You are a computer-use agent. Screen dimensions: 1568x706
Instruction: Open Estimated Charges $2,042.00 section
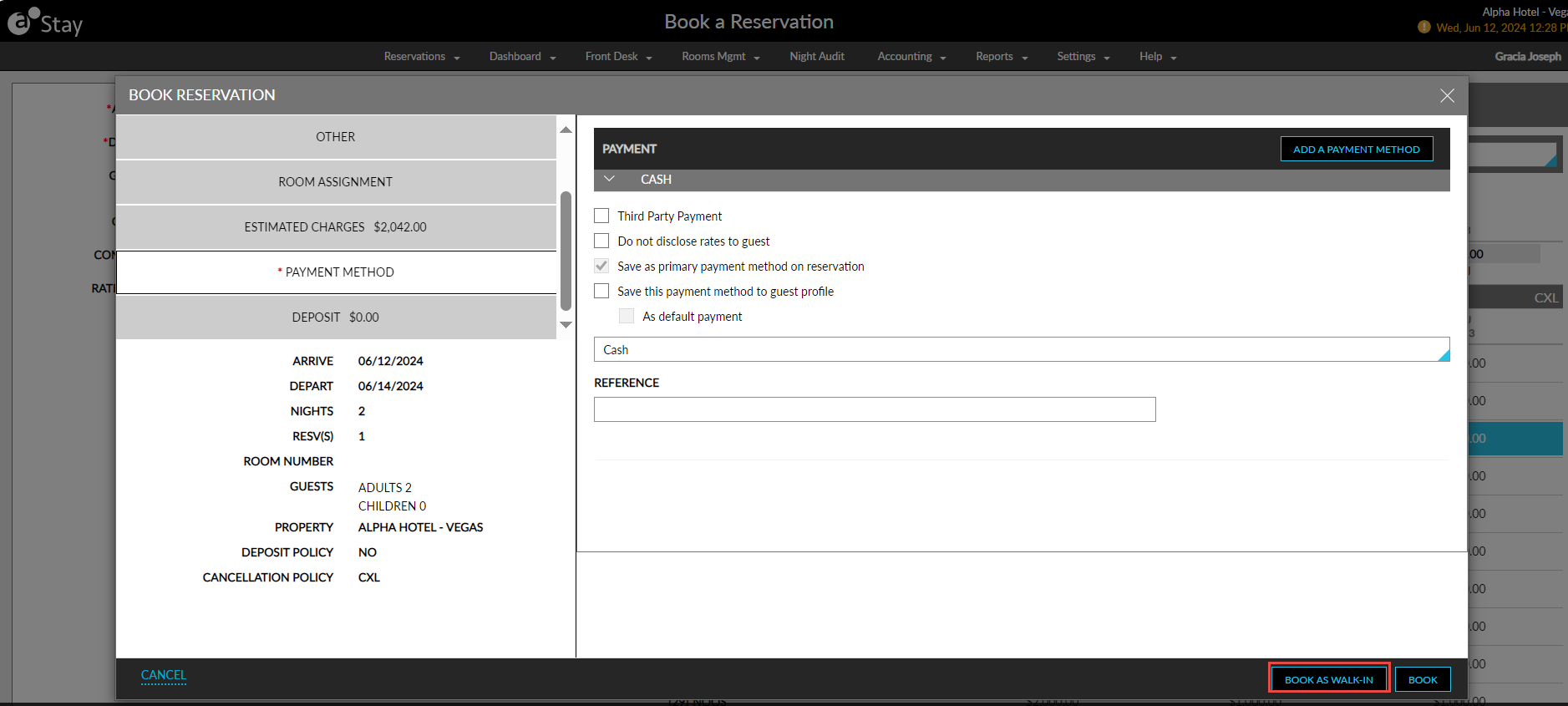(x=336, y=227)
